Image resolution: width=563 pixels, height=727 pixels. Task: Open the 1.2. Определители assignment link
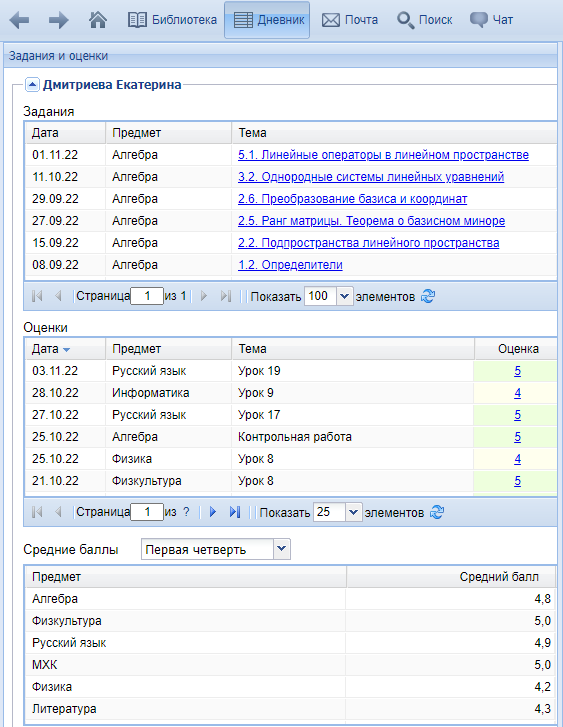point(290,265)
